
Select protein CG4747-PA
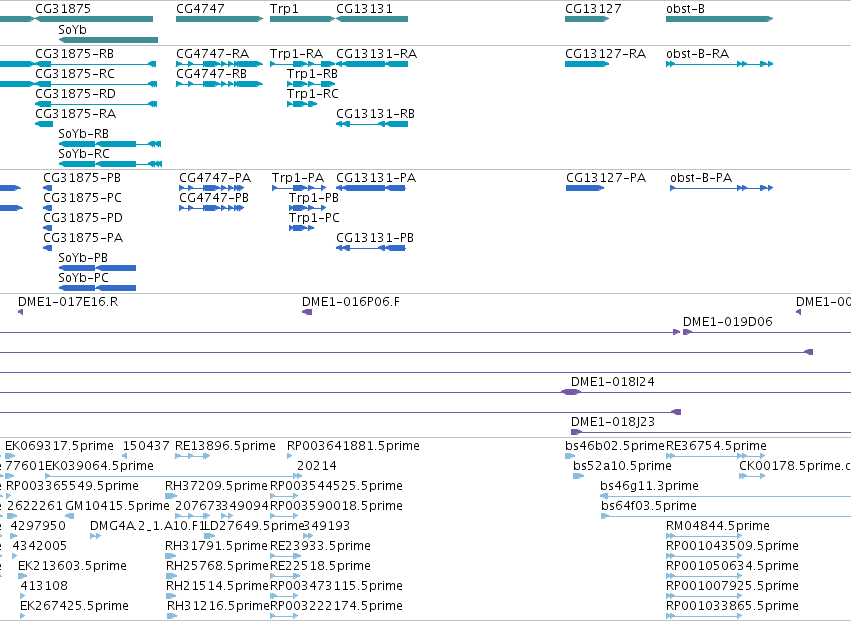212,188
